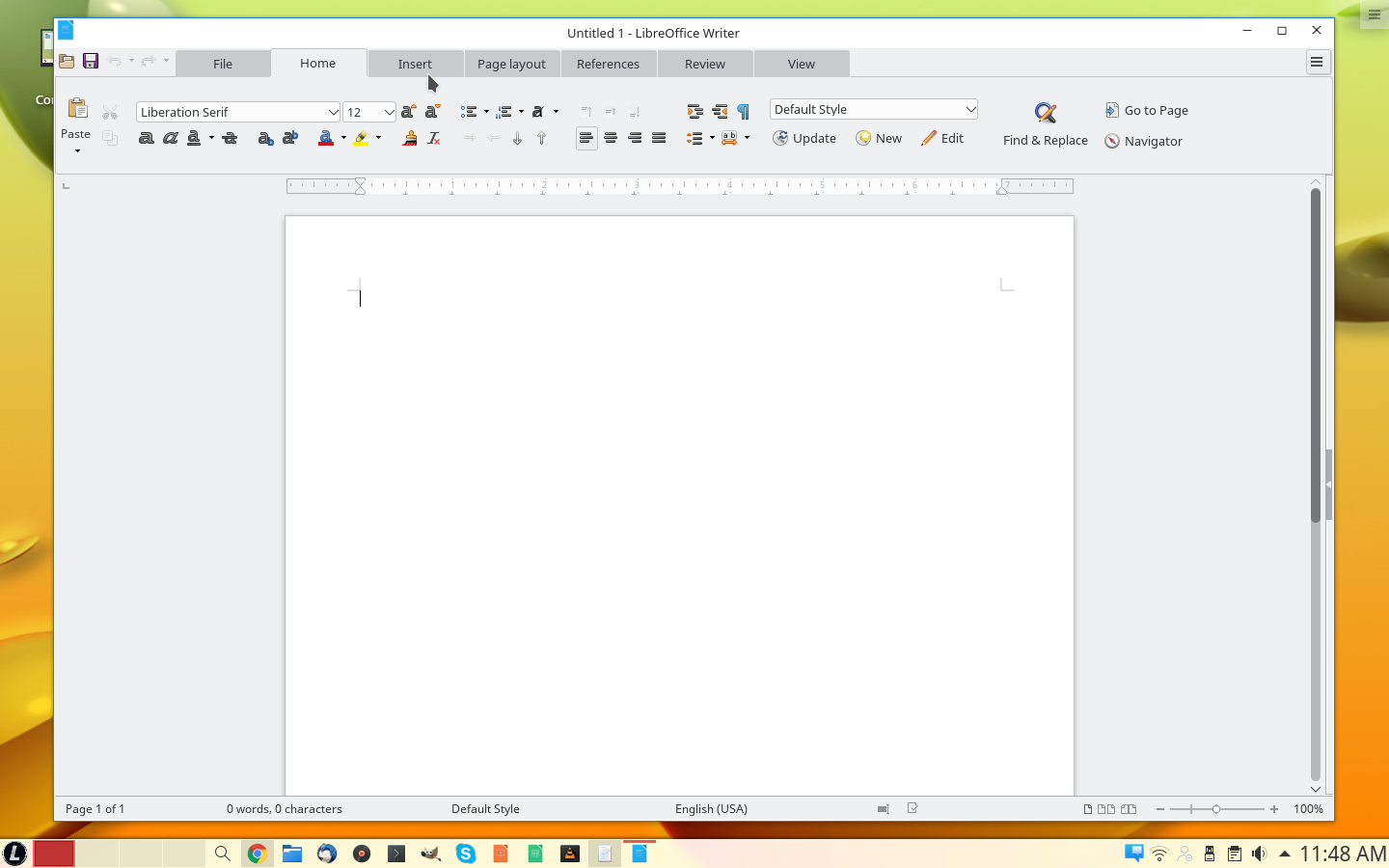
Task: Select the italic formatting icon
Action: [x=171, y=138]
